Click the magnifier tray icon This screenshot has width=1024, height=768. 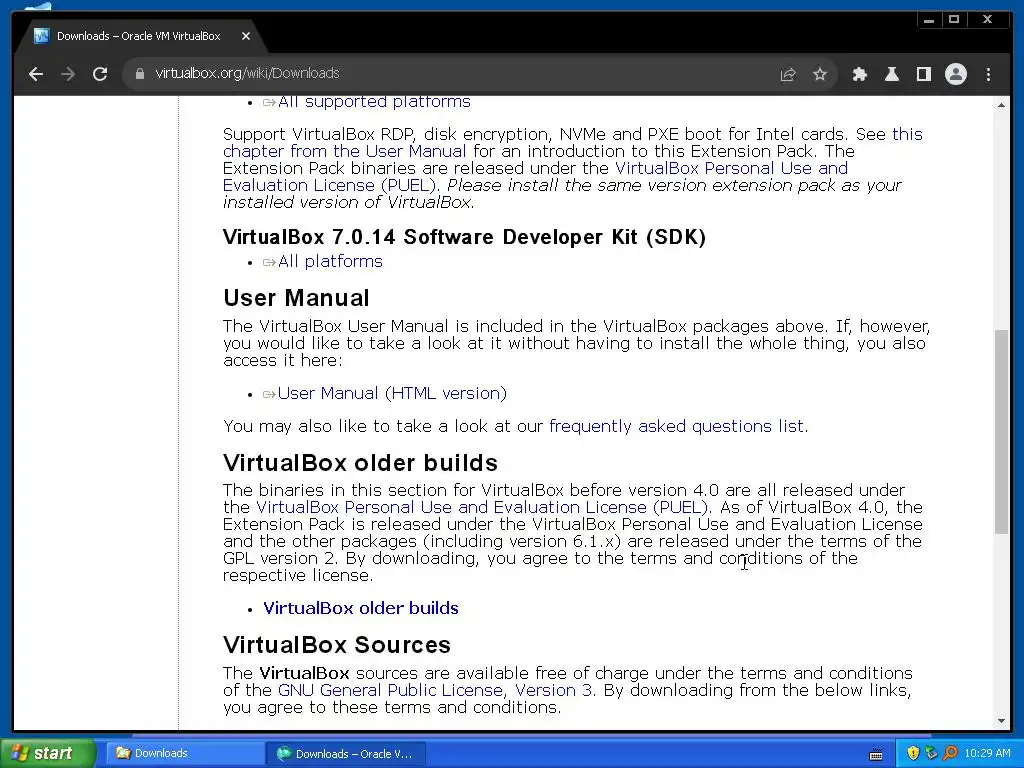(x=950, y=753)
